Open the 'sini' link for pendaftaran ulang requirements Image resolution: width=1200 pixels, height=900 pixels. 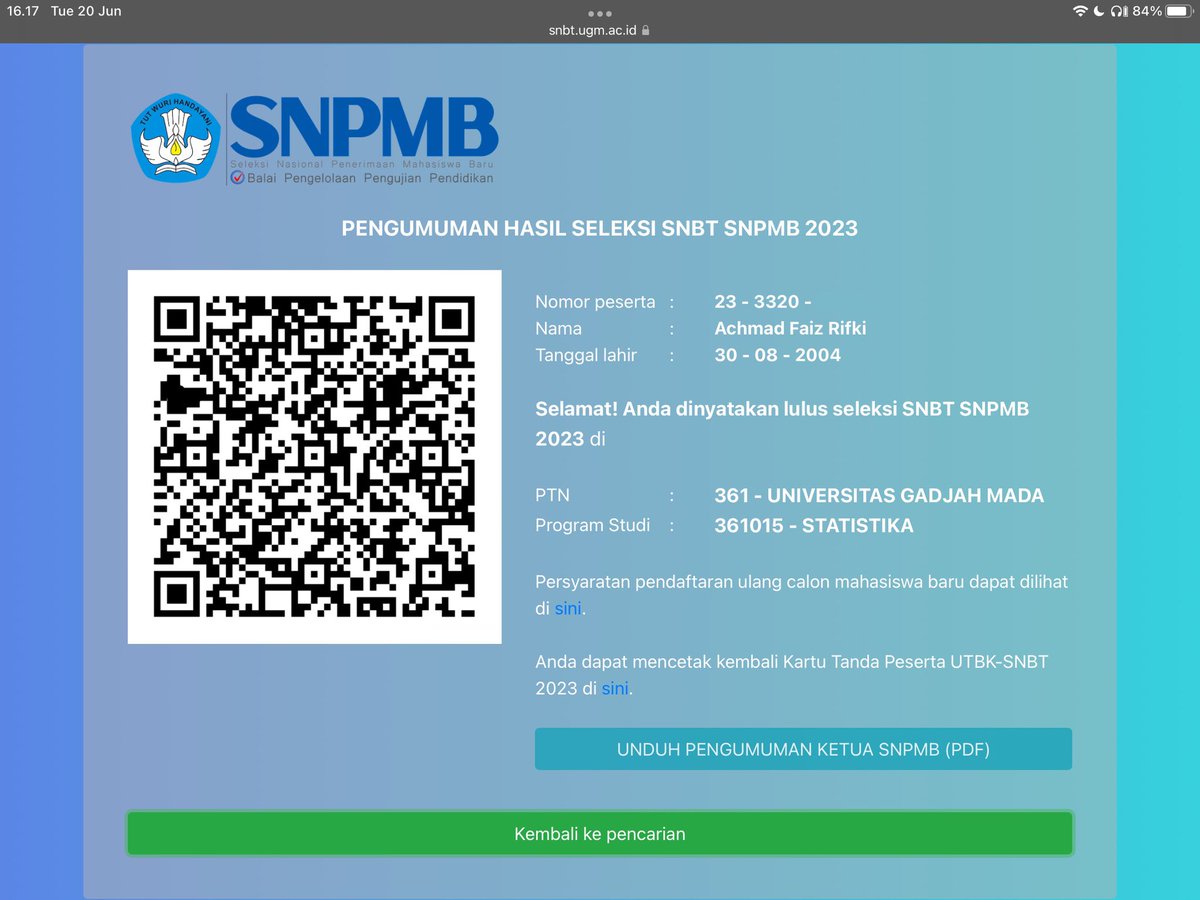[x=568, y=608]
